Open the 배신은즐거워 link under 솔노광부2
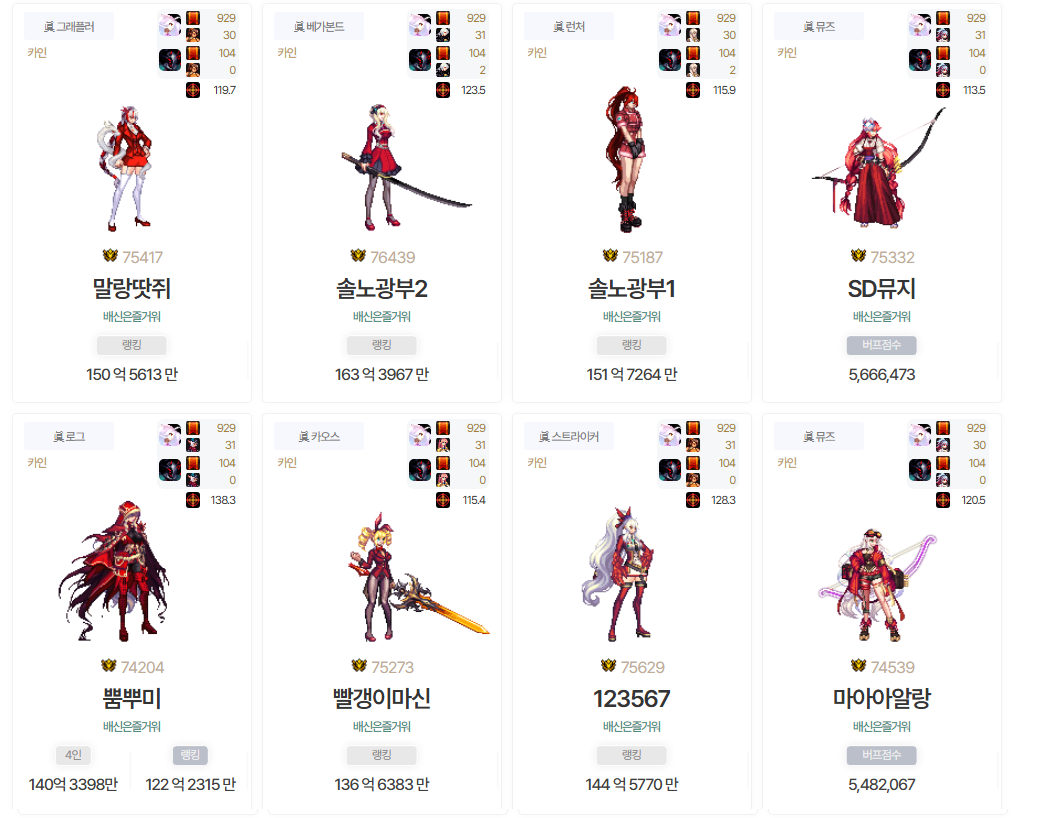Screen dimensions: 1064x818 381,316
